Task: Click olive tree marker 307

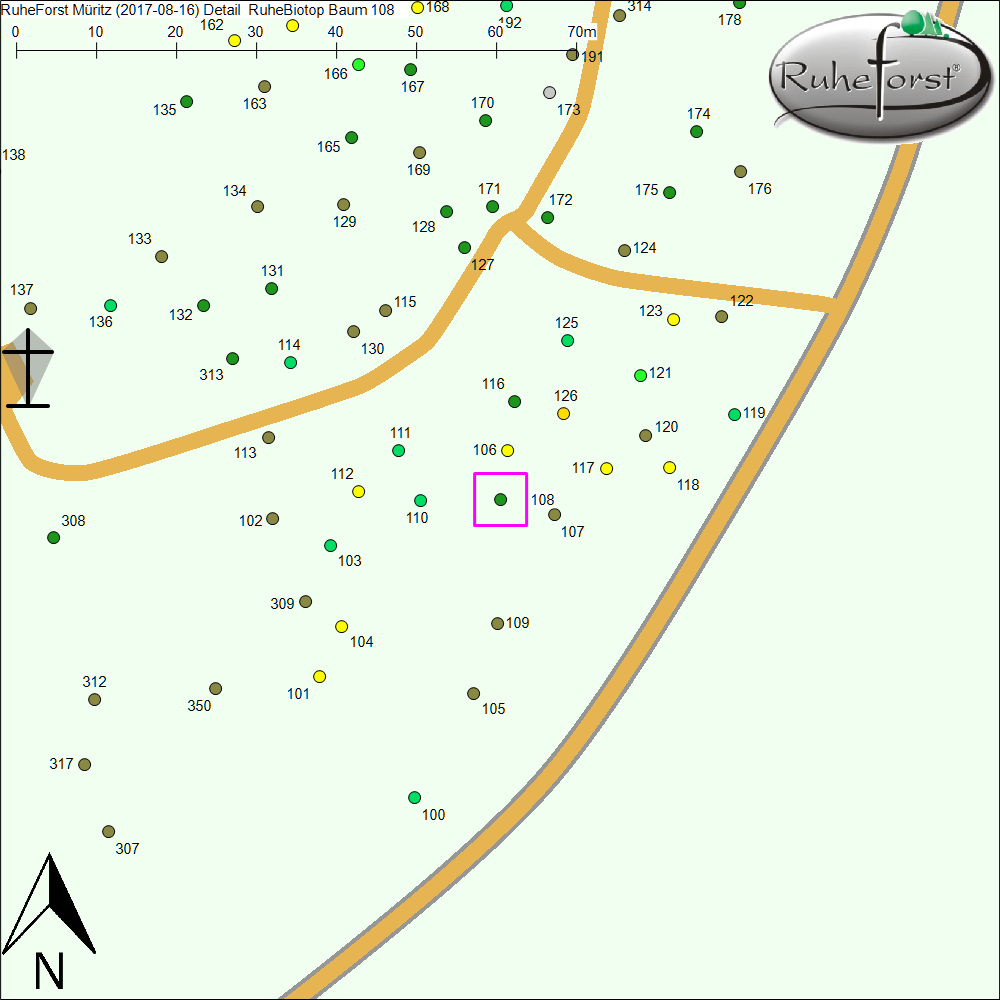Action: (x=109, y=831)
